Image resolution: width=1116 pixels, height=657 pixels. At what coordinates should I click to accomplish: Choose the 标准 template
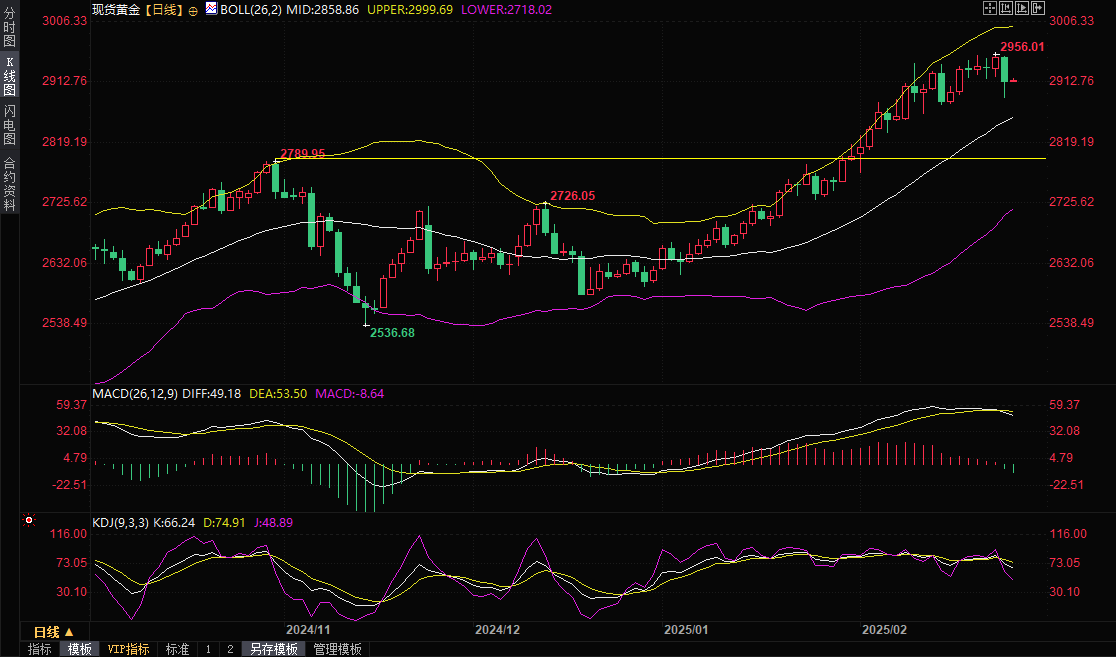click(x=177, y=649)
